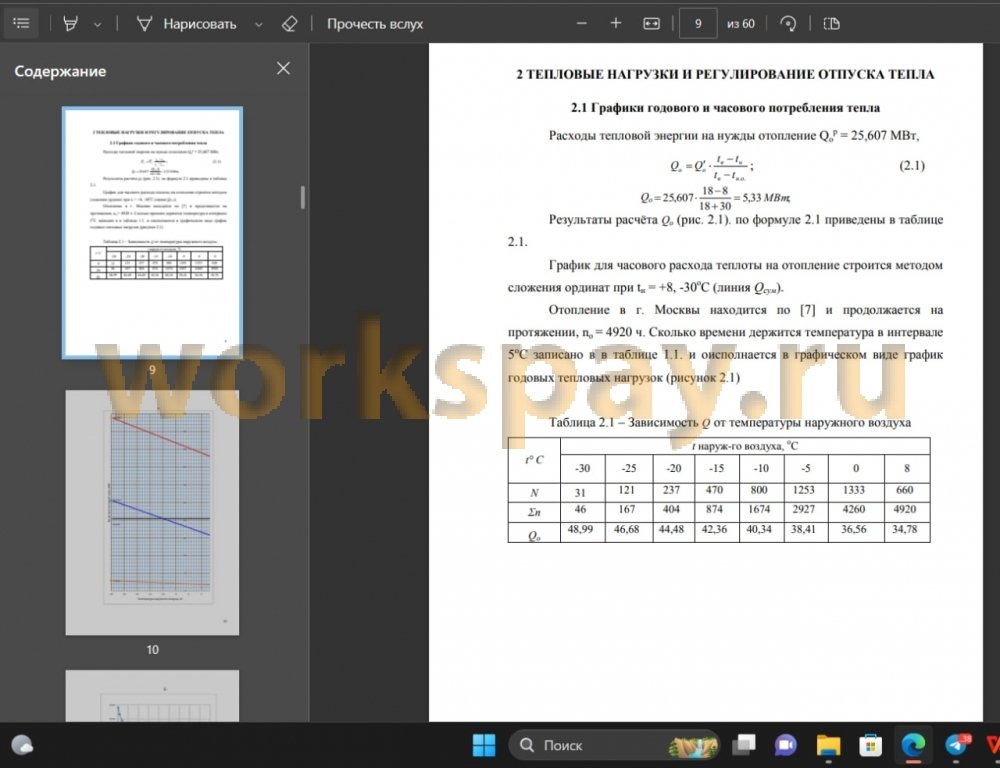Click table cell "1333" in row N
The image size is (1000, 768).
pos(854,491)
